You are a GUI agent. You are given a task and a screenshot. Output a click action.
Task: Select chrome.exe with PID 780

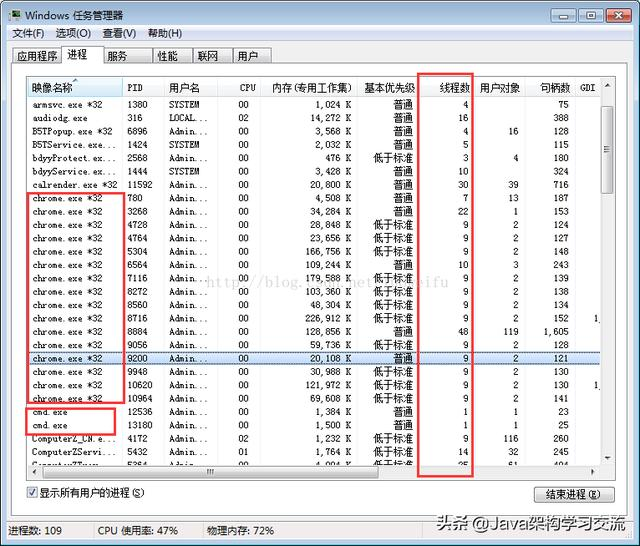point(314,198)
